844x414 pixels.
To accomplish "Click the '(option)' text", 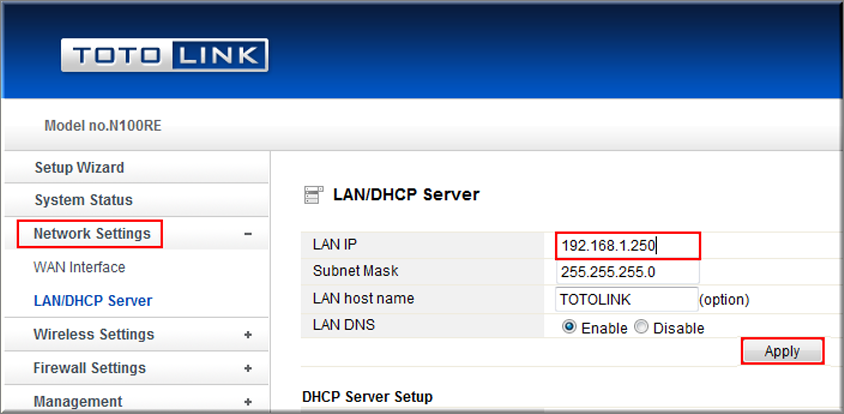I will [x=724, y=300].
